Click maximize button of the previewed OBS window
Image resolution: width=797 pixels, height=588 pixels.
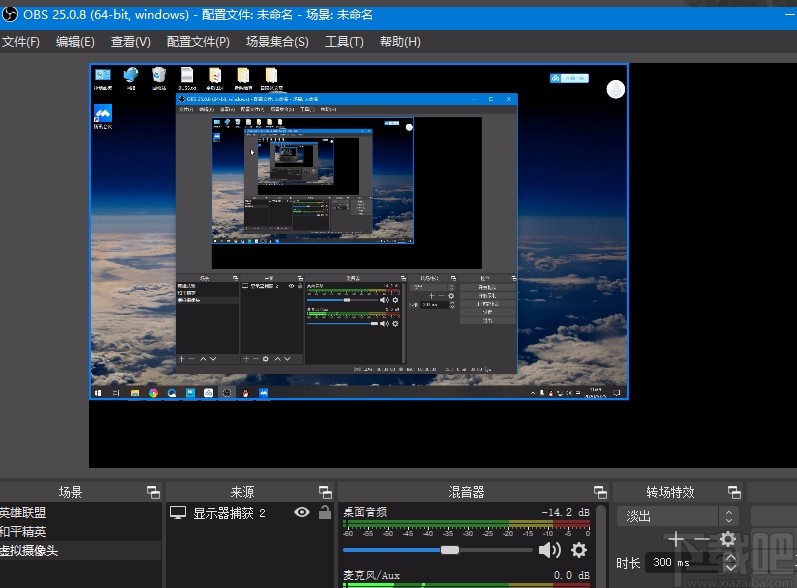point(491,99)
